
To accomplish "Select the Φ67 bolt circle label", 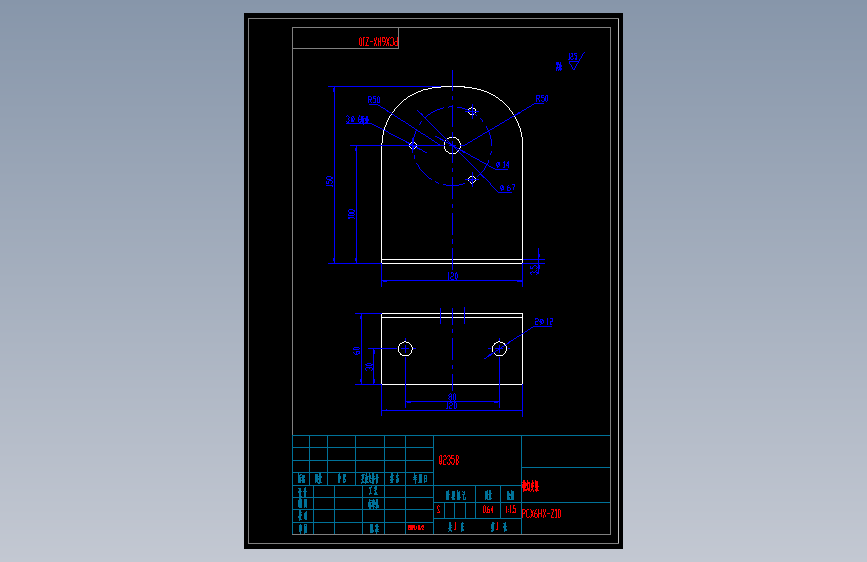I will [507, 188].
